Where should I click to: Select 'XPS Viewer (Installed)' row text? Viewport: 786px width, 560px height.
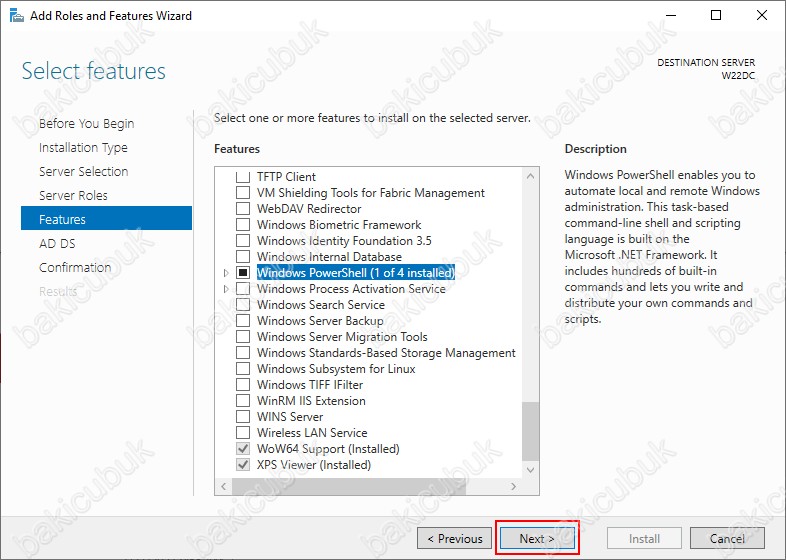click(x=314, y=465)
